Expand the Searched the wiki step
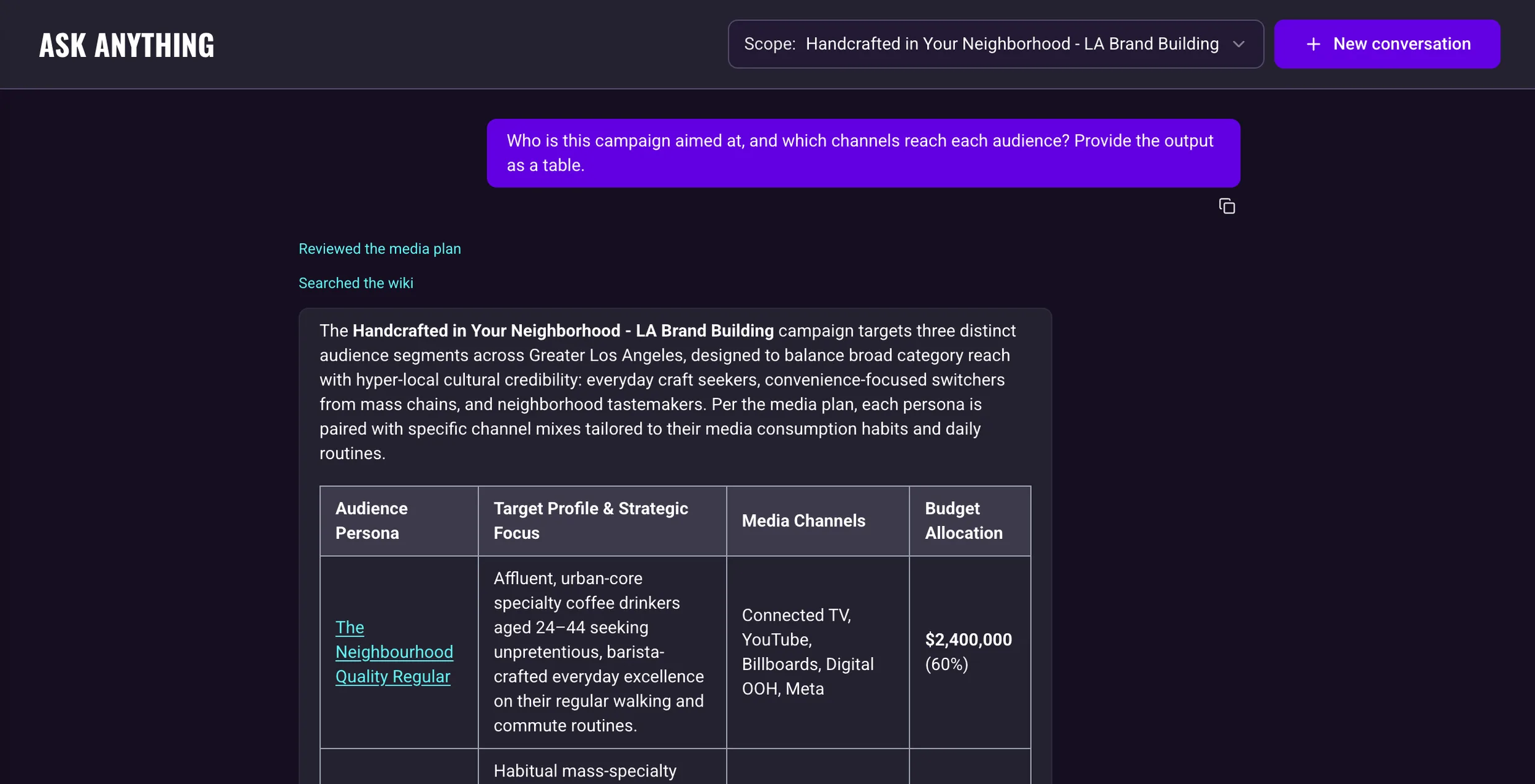Image resolution: width=1535 pixels, height=784 pixels. [x=356, y=283]
